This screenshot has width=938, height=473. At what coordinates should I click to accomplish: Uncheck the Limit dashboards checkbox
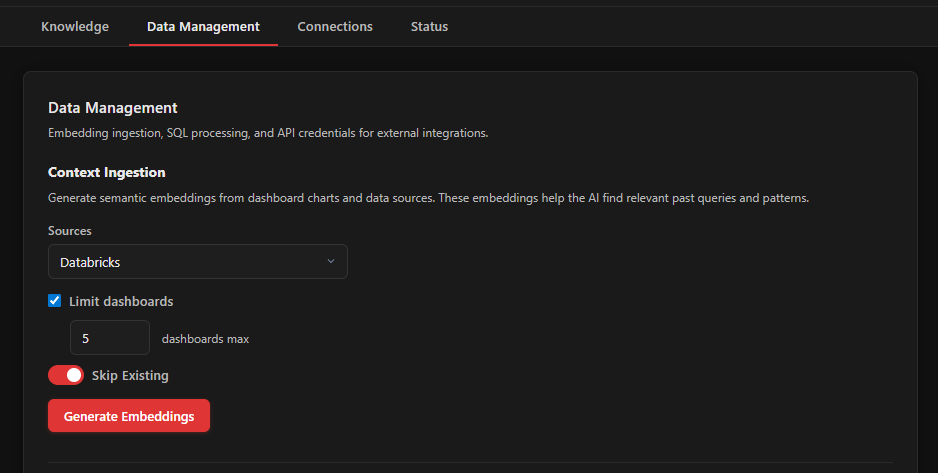[54, 301]
